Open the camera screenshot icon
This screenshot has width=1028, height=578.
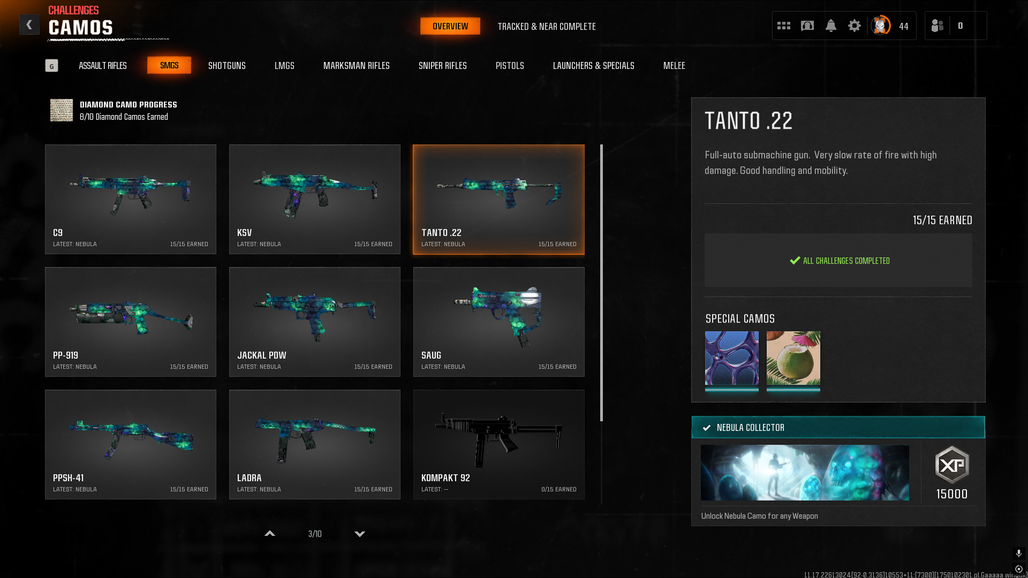point(807,26)
